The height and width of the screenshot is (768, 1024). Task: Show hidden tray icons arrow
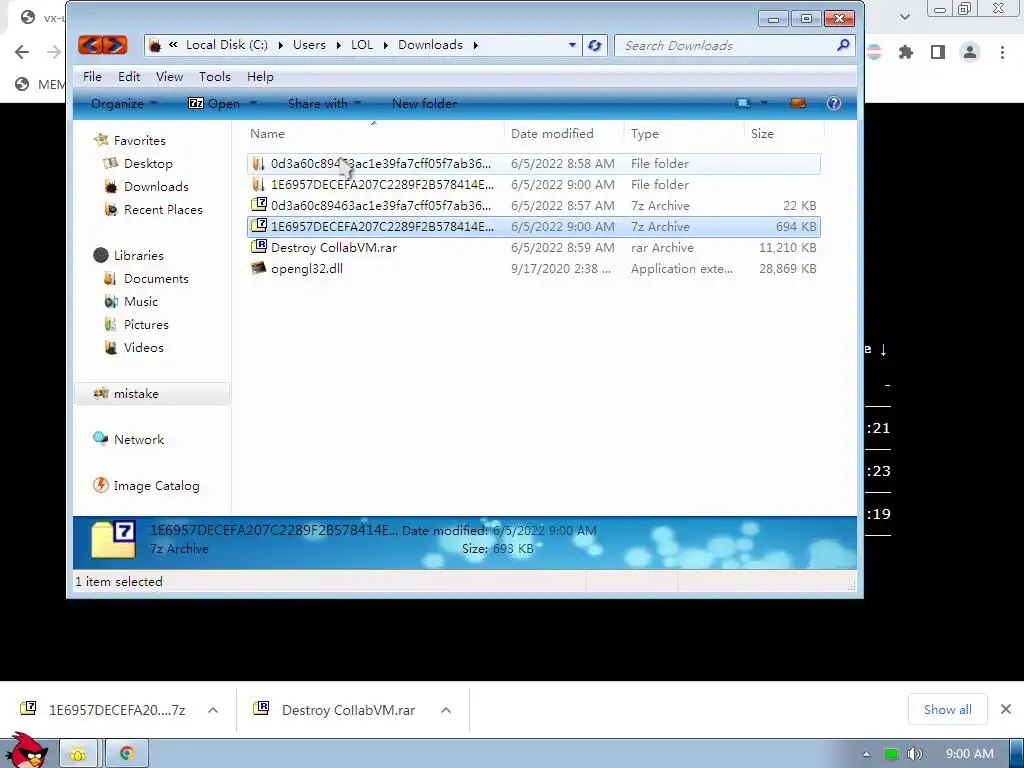point(866,754)
